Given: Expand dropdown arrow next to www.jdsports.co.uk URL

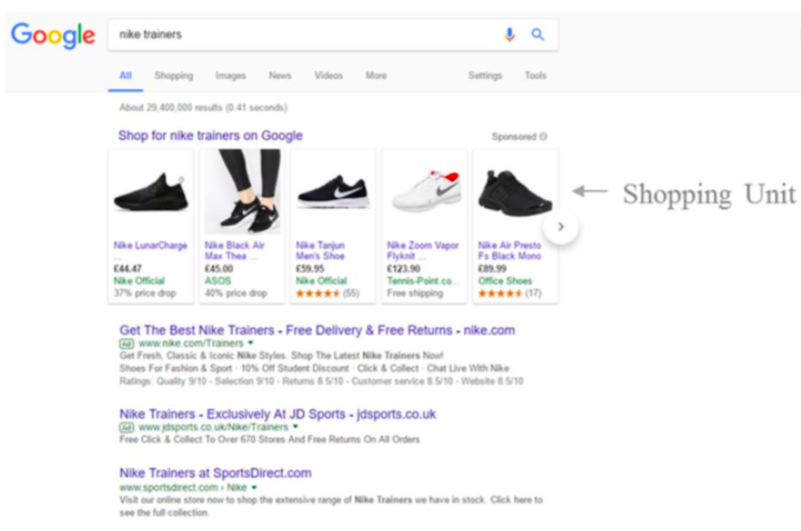Looking at the screenshot, I should (x=295, y=427).
